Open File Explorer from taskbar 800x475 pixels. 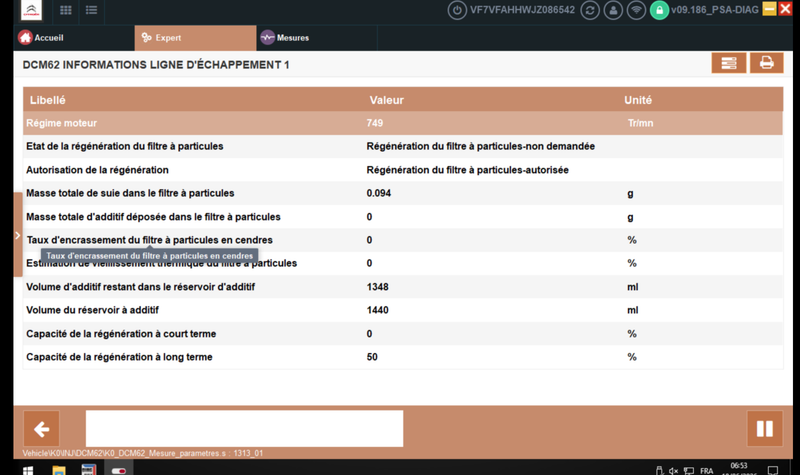(59, 470)
